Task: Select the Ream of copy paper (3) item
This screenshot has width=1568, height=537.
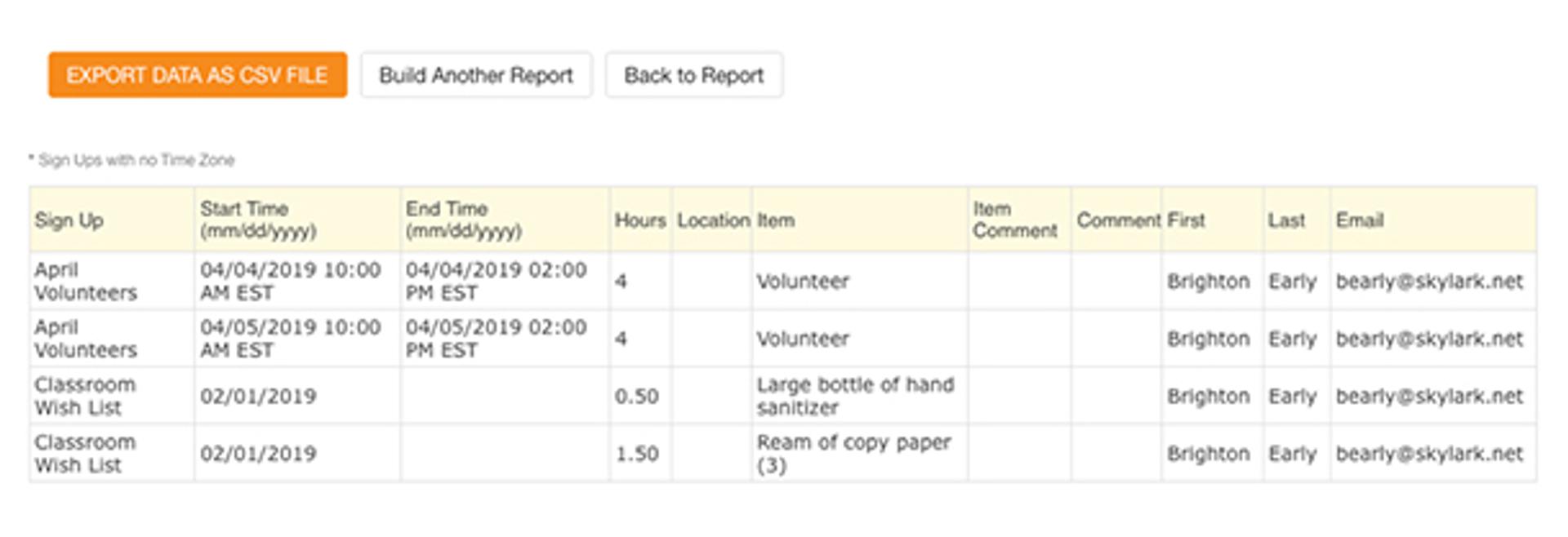Action: click(x=860, y=453)
